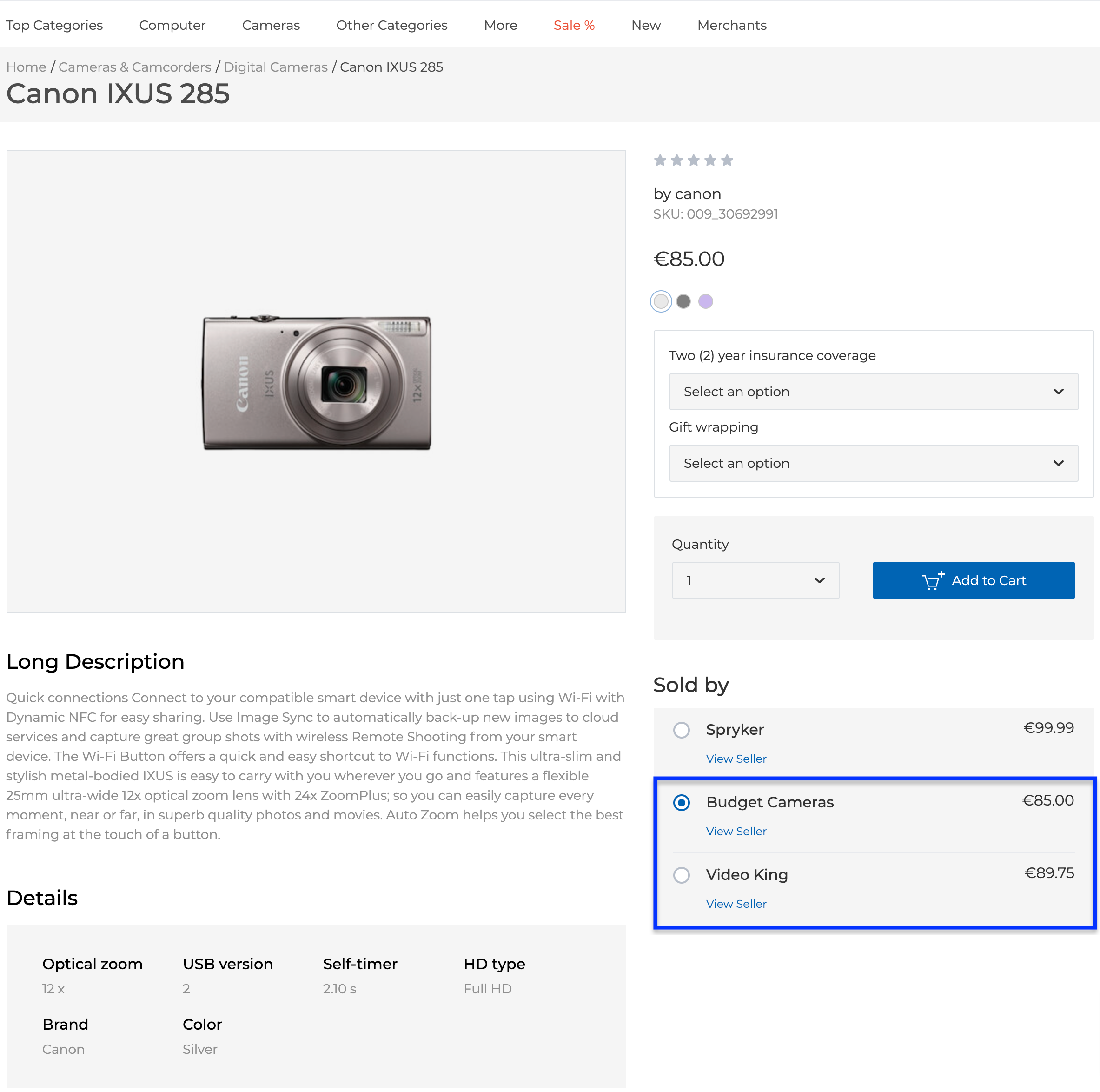Image resolution: width=1100 pixels, height=1092 pixels.
Task: Open the More menu
Action: pos(500,25)
